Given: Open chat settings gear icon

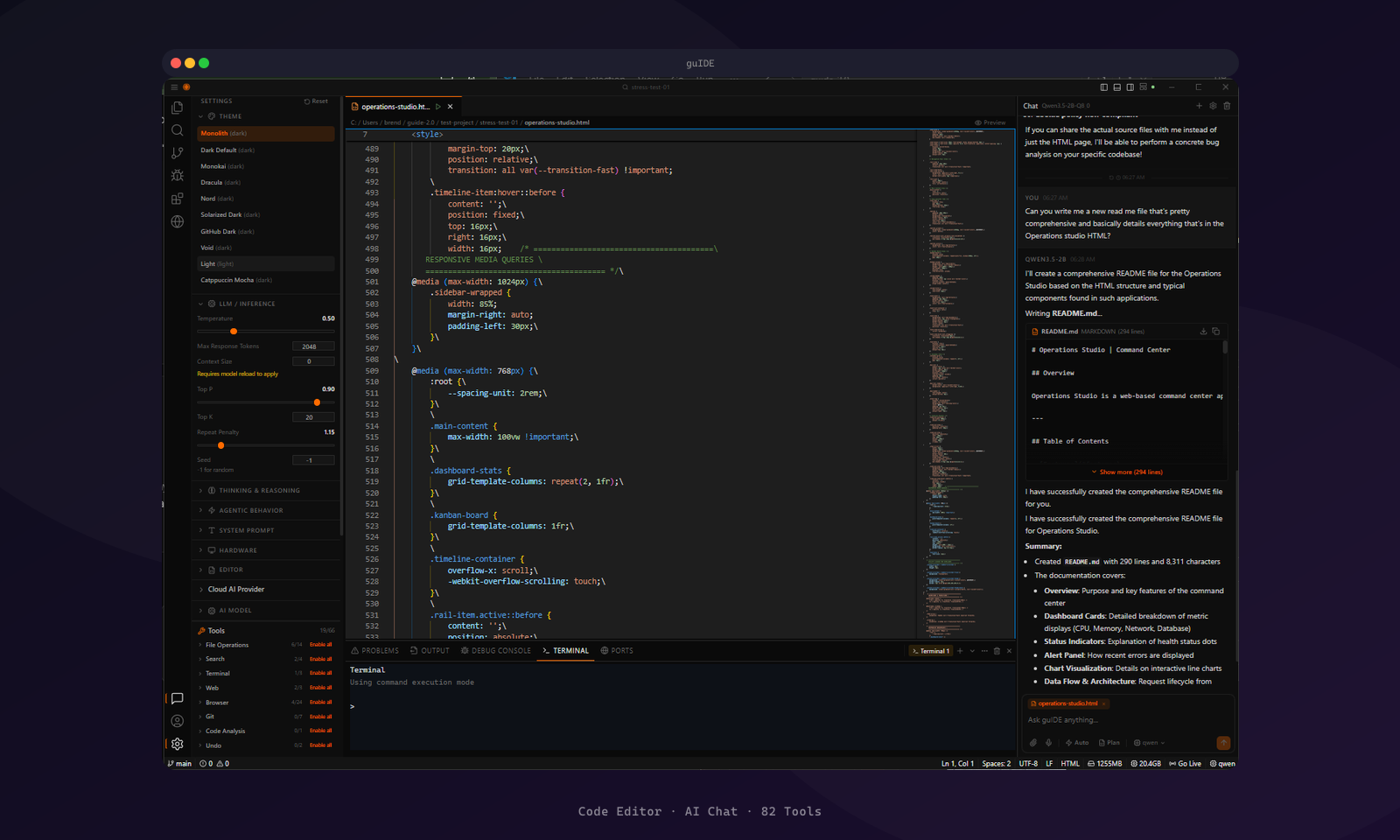Looking at the screenshot, I should [x=1213, y=106].
